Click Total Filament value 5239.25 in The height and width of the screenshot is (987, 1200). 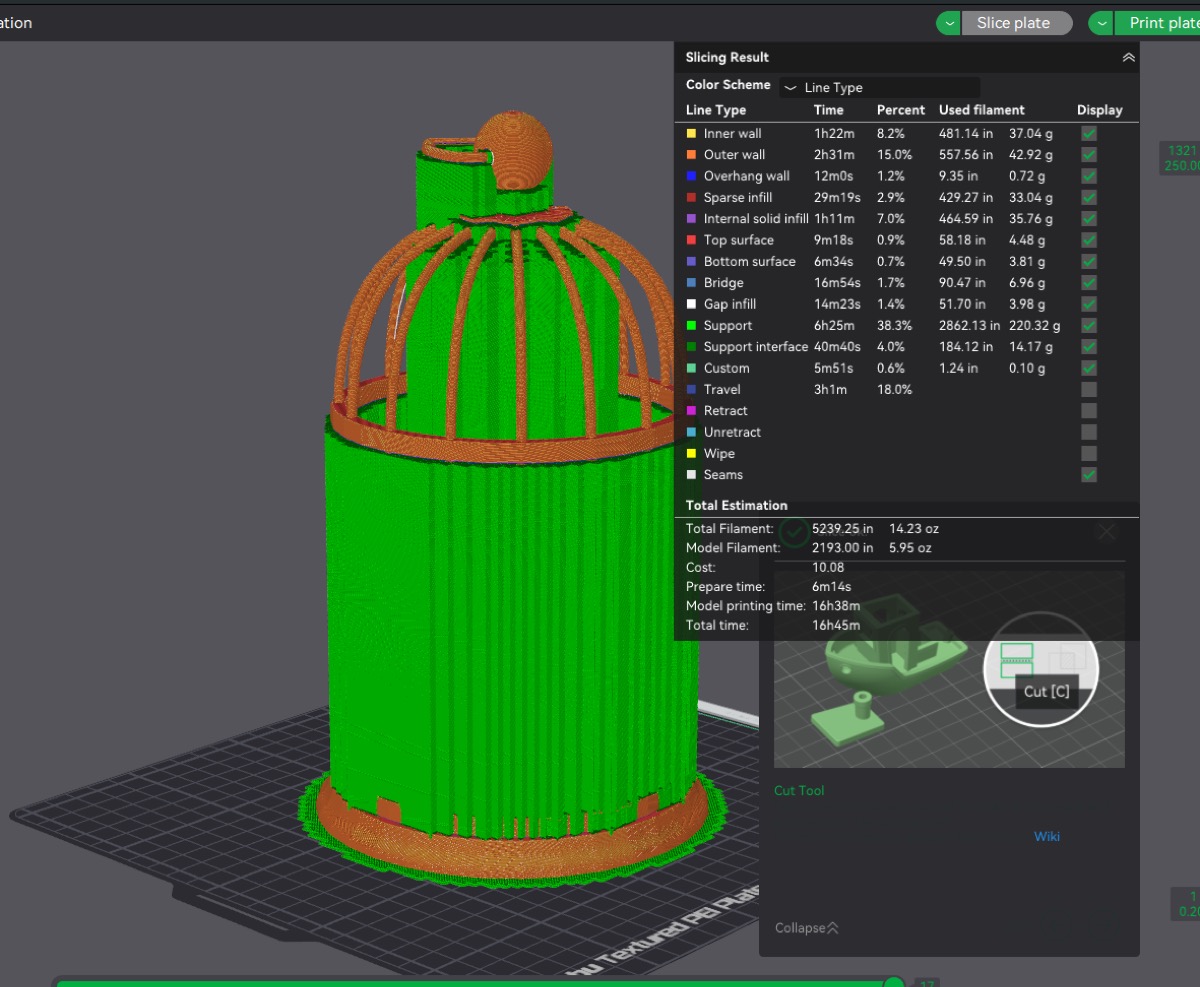(x=842, y=528)
